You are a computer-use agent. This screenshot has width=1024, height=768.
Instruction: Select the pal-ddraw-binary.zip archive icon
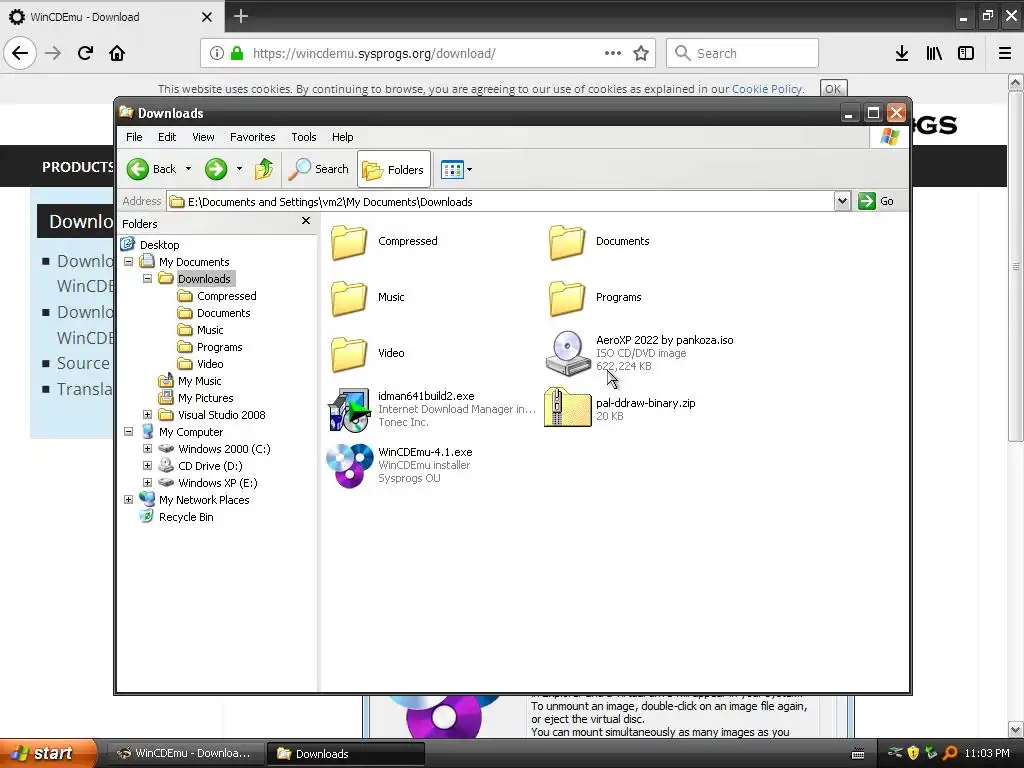tap(567, 408)
